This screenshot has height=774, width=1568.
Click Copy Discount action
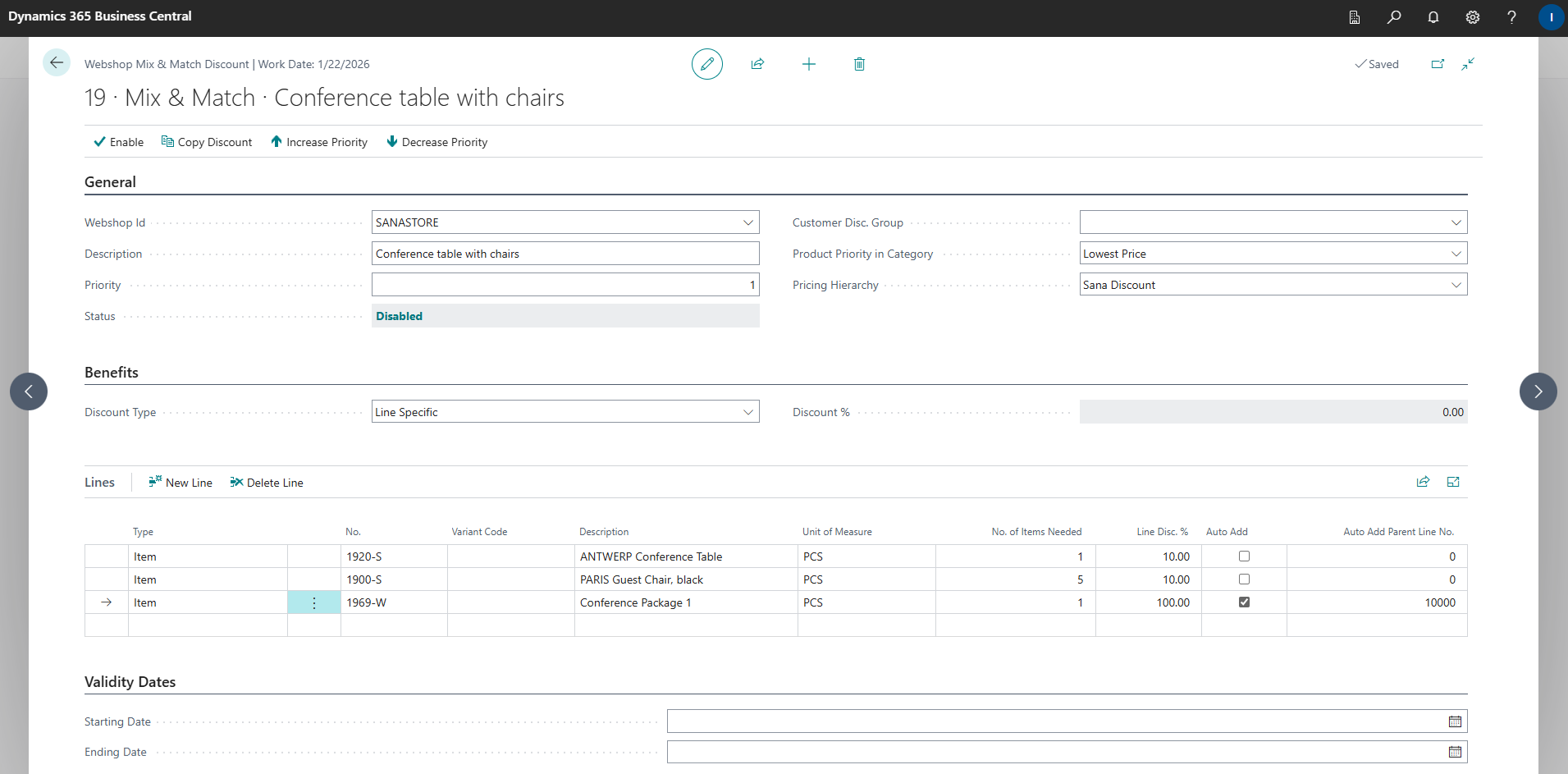click(x=207, y=142)
